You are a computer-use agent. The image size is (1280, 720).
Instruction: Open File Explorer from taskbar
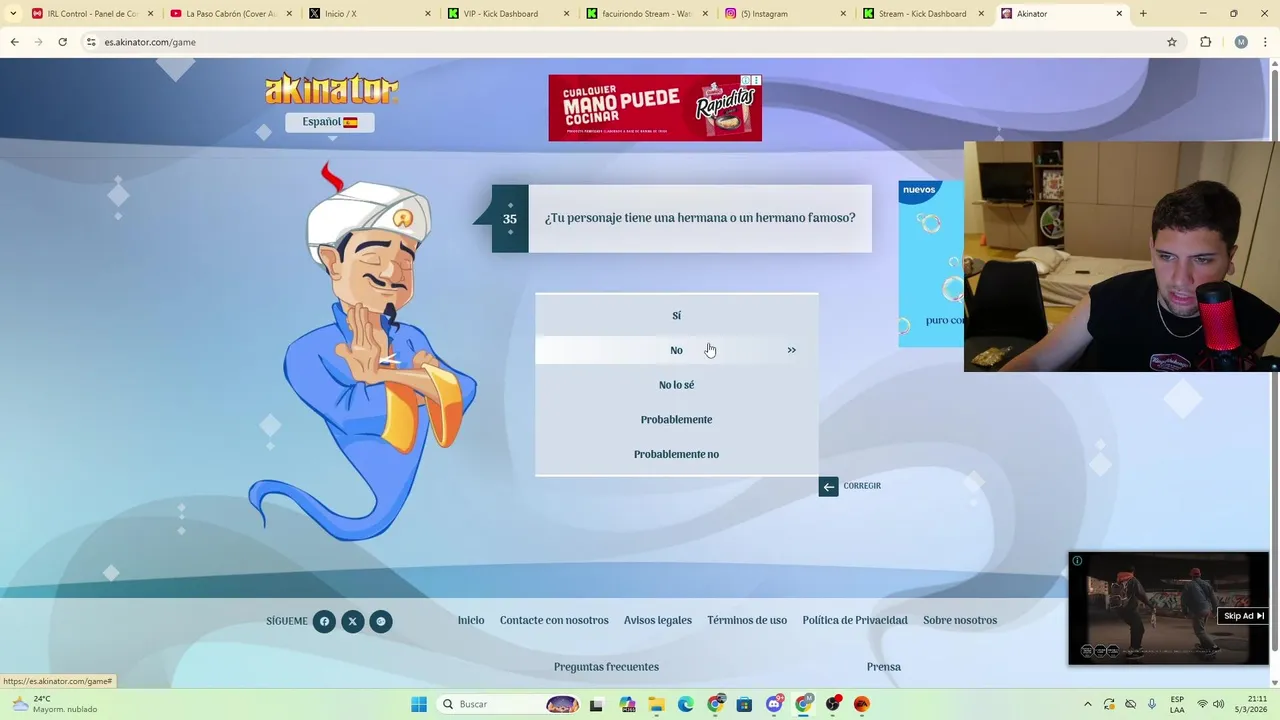[656, 704]
